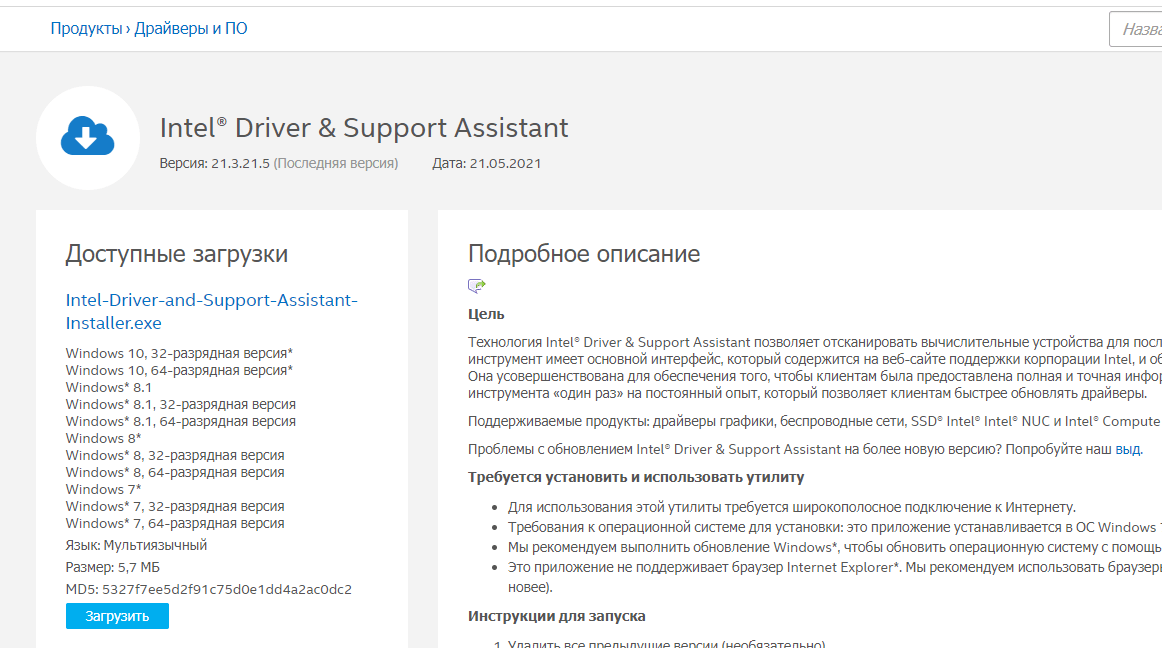Click the blue cloud download icon

point(87,136)
